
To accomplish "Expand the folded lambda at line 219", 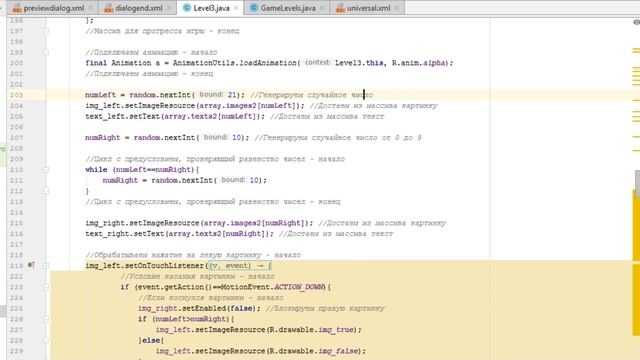I will 46,266.
